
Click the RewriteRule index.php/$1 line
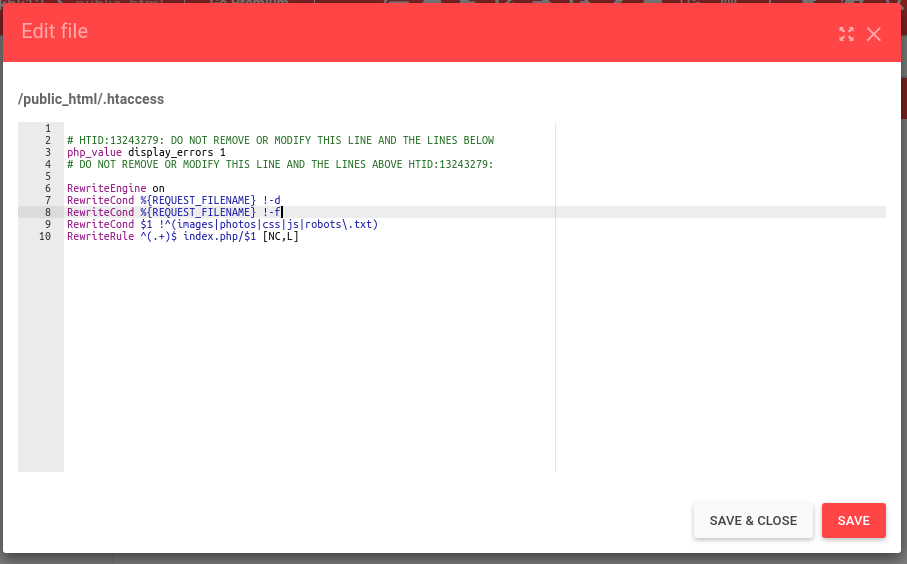click(x=183, y=236)
